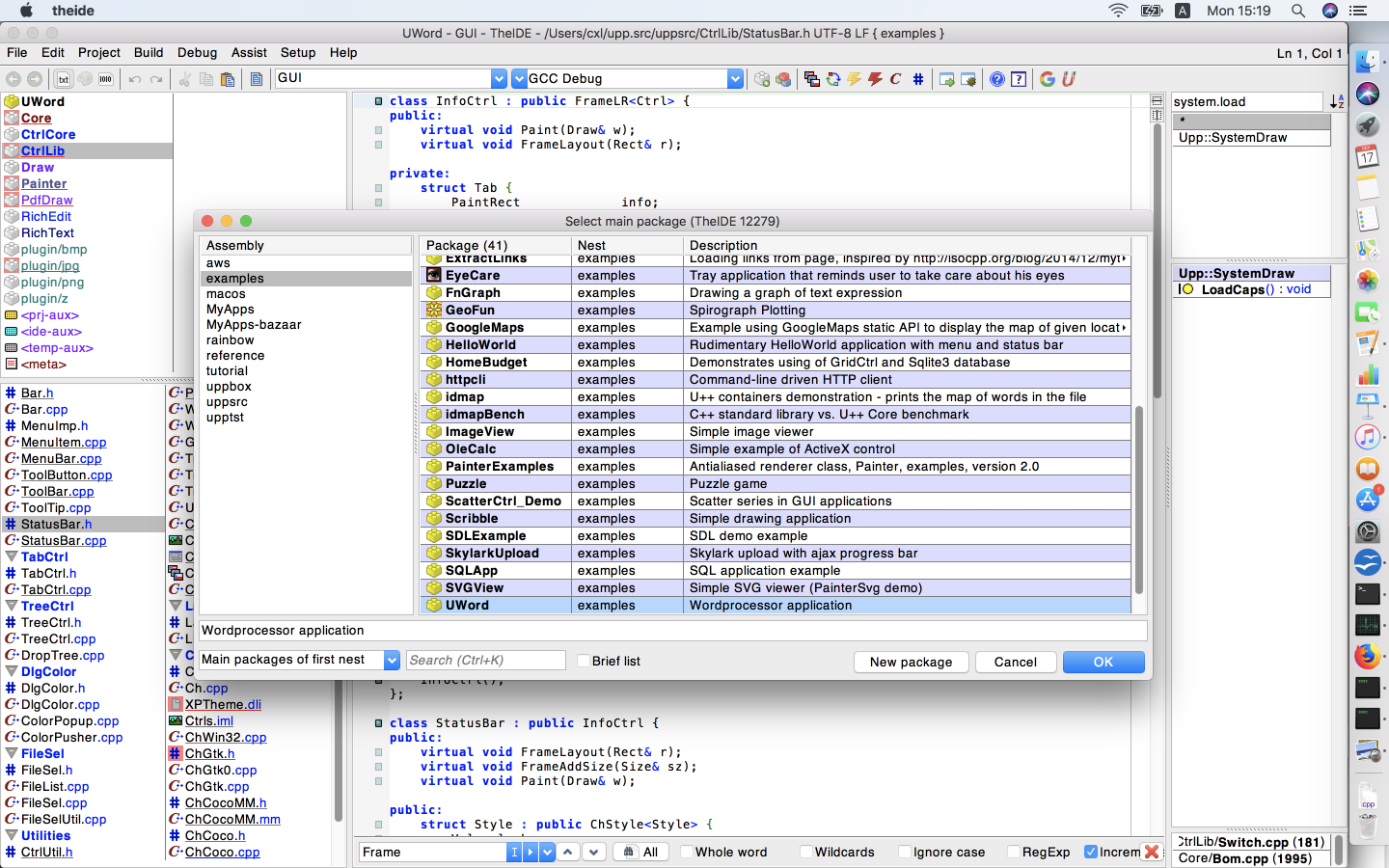Click the New package button
Viewport: 1389px width, 868px height.
click(x=911, y=662)
